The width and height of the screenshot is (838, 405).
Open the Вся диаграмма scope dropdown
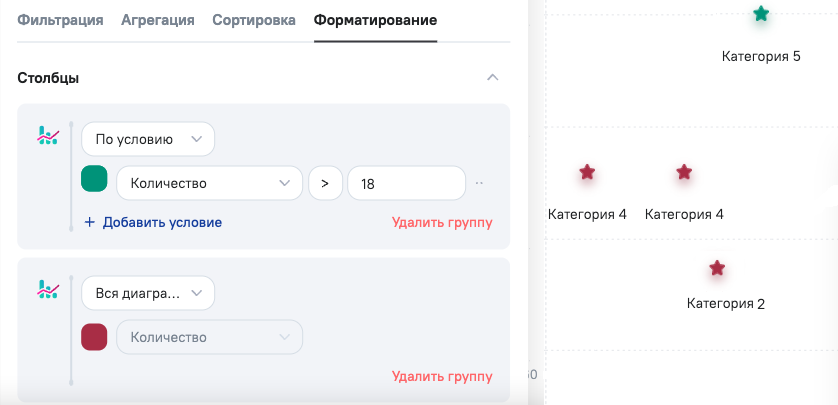pyautogui.click(x=147, y=294)
